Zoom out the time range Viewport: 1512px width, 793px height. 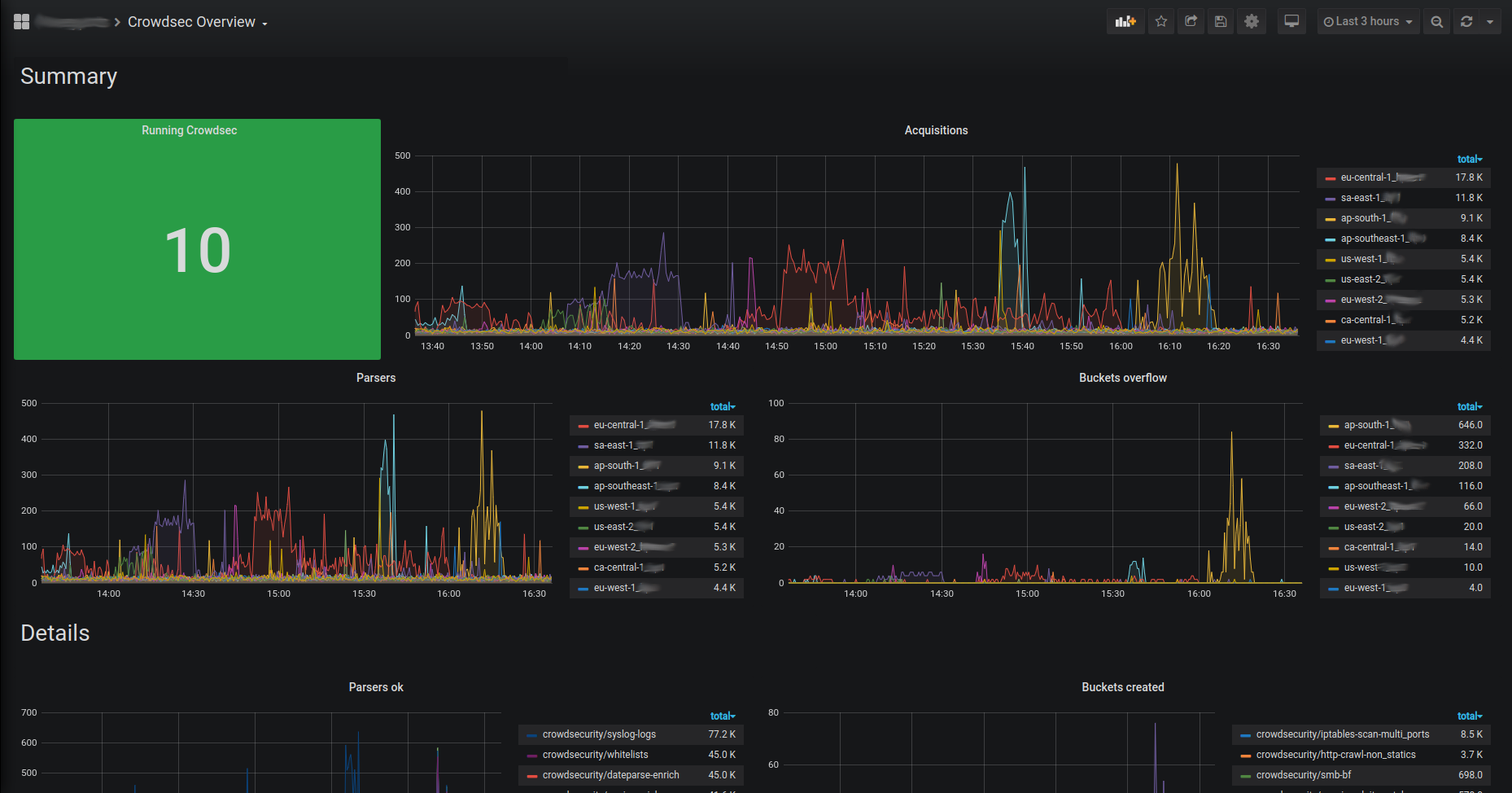pyautogui.click(x=1437, y=22)
